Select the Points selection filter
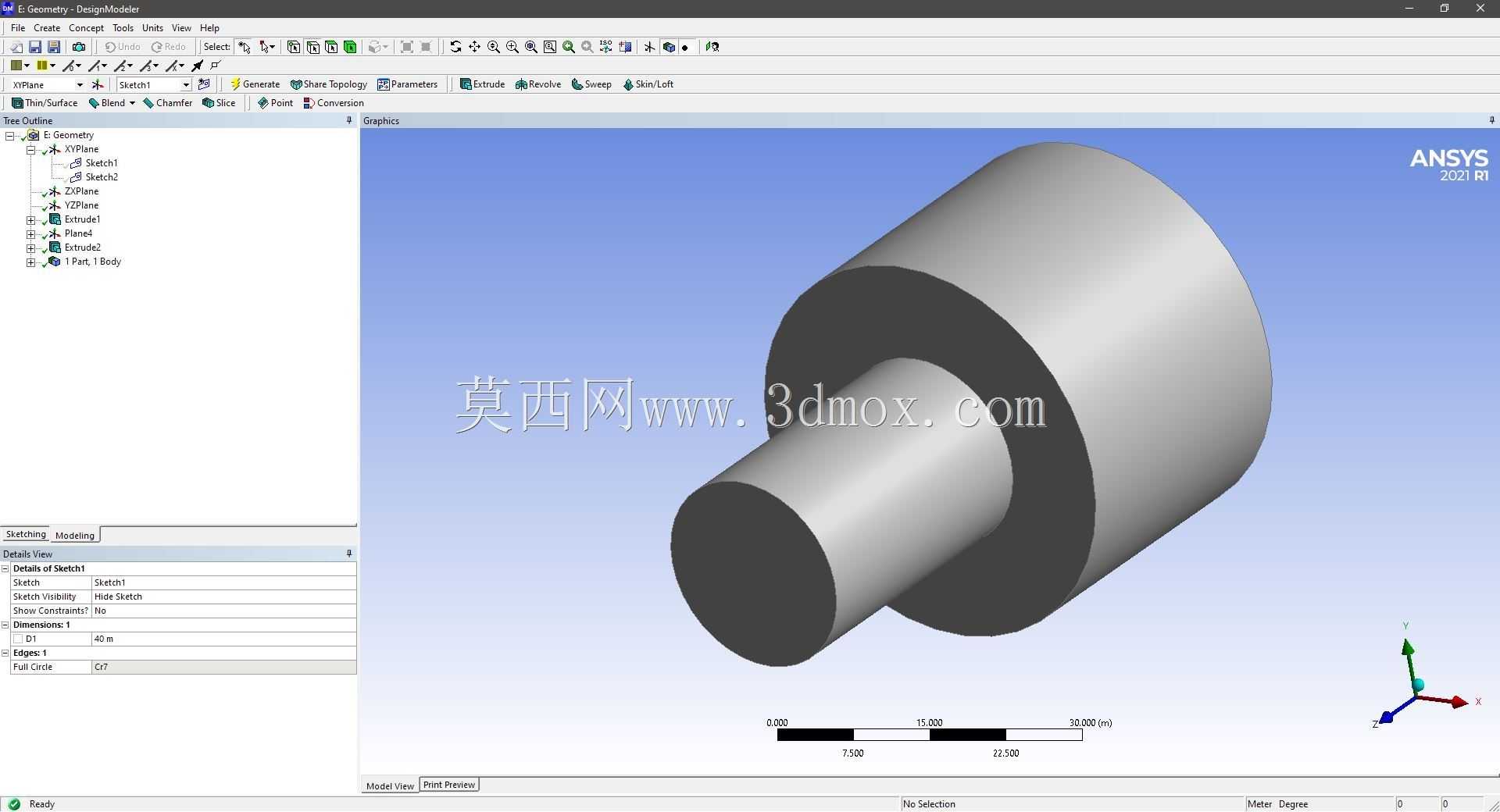This screenshot has height=812, width=1500. point(294,47)
